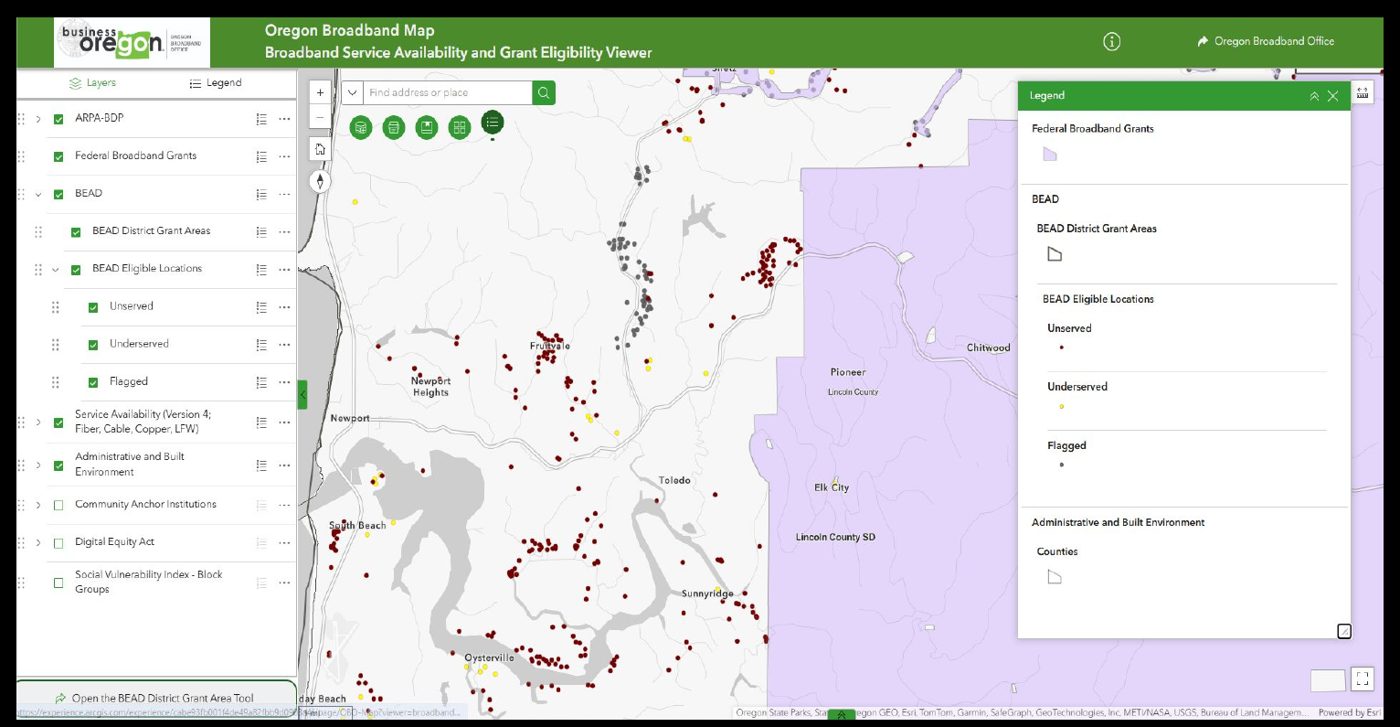Screen dimensions: 1400x727
Task: Show legend icon for Underserved layer row
Action: pyautogui.click(x=262, y=345)
